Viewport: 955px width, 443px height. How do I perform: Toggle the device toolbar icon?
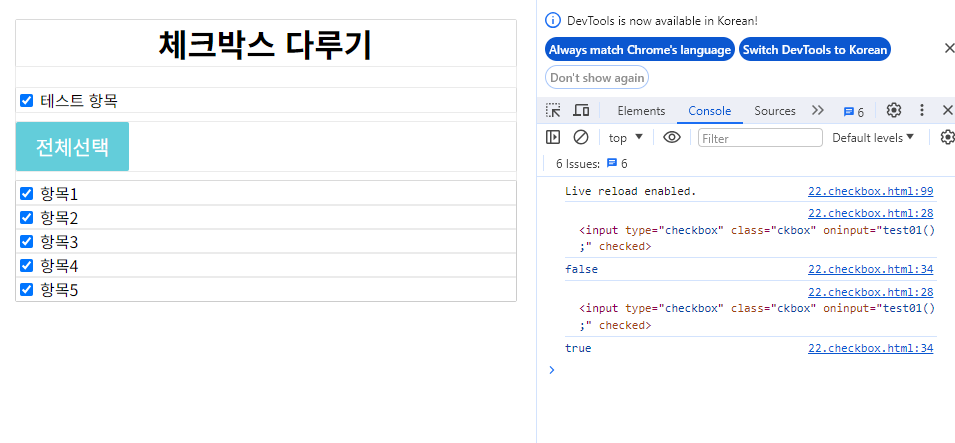click(582, 110)
